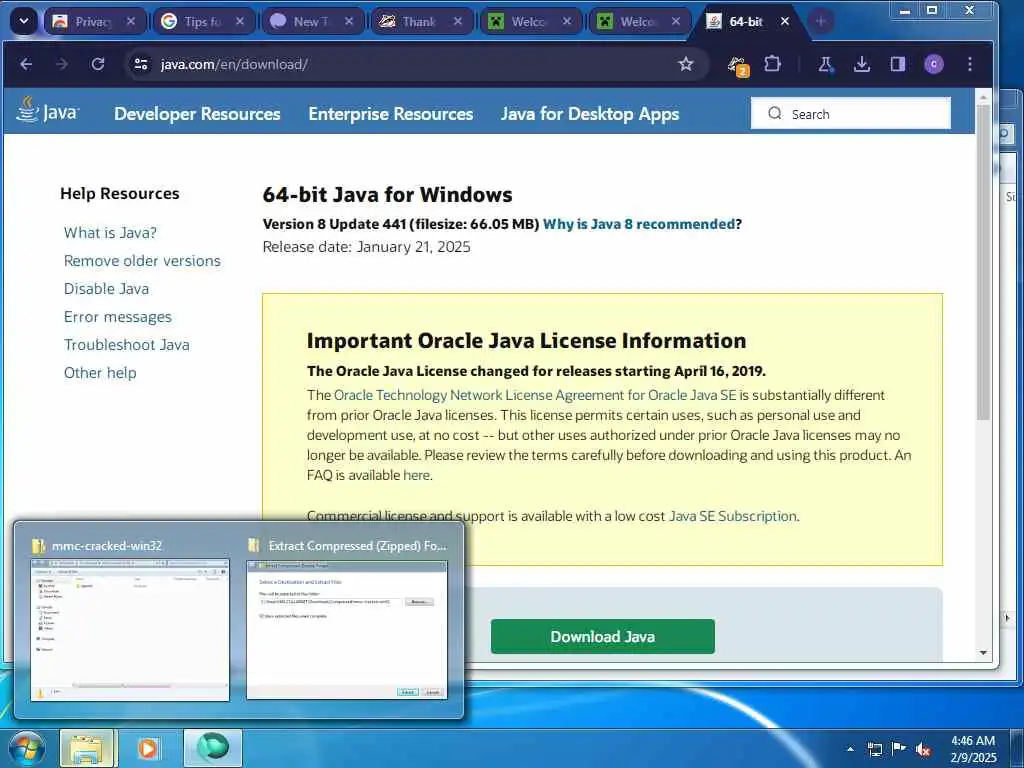Reload the java.com page
Image resolution: width=1024 pixels, height=768 pixels.
[98, 64]
